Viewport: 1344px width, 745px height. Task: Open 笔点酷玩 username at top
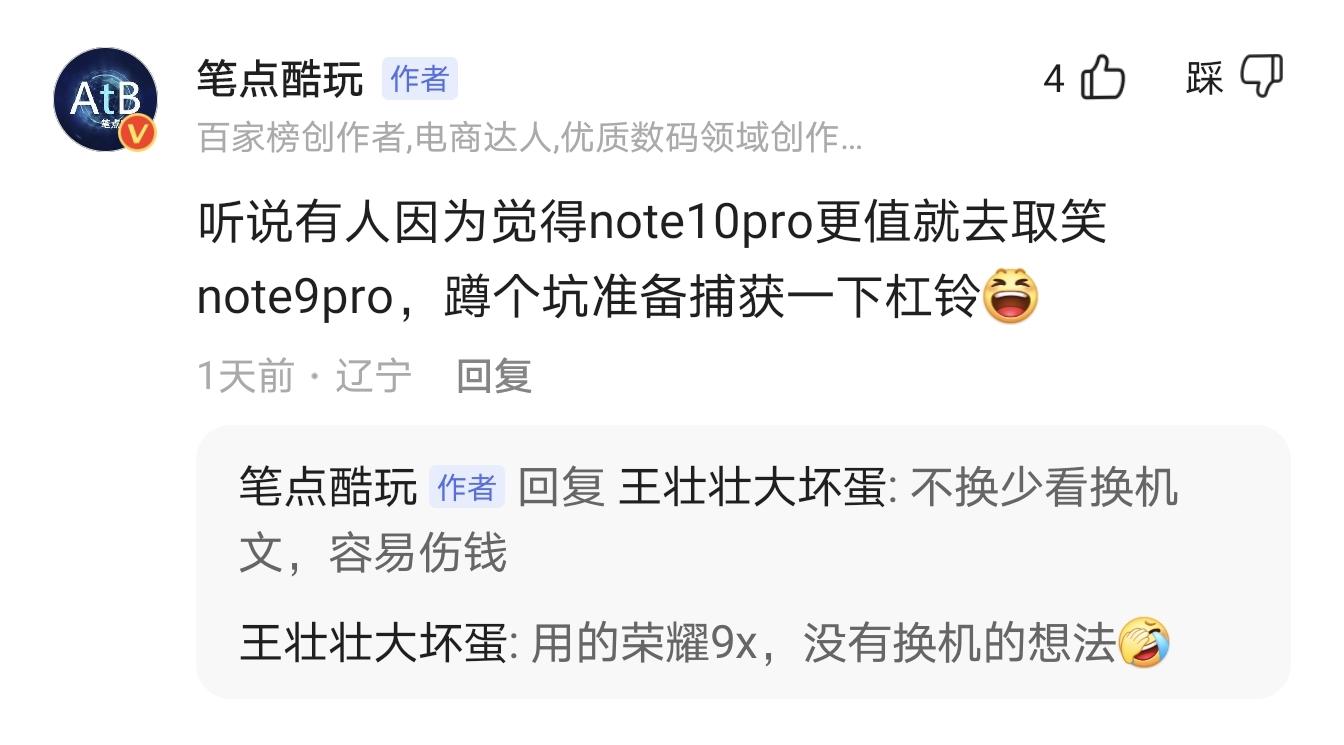tap(280, 79)
